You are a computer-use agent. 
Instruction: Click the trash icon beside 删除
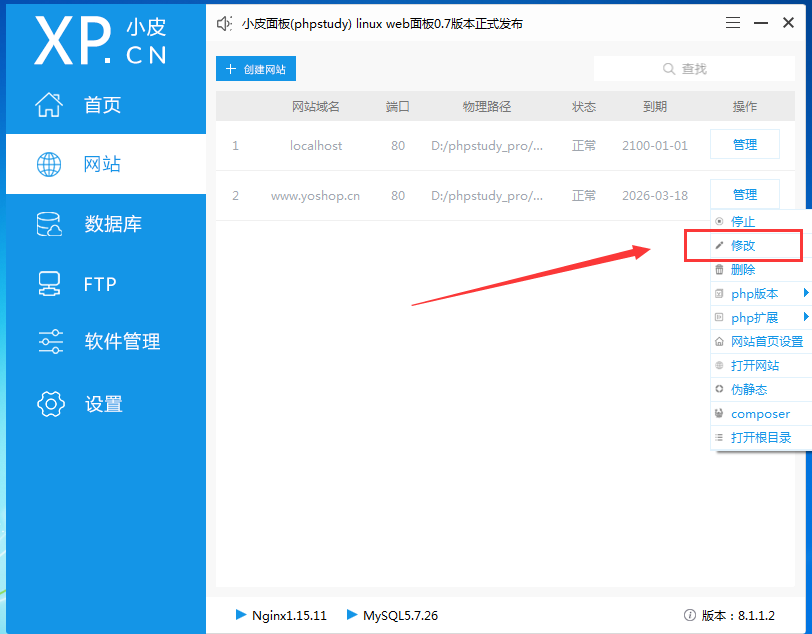click(x=719, y=269)
